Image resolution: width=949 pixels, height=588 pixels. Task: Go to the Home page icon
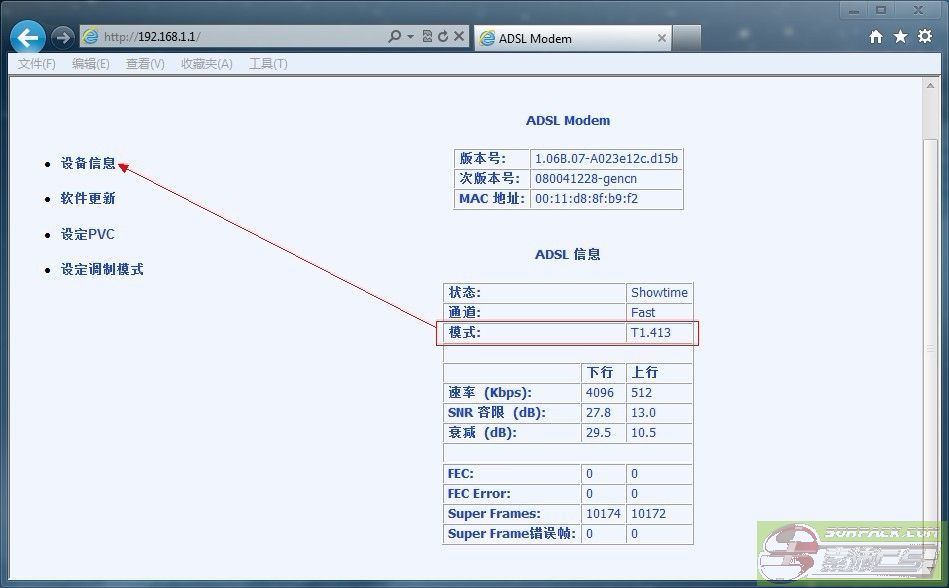coord(876,37)
